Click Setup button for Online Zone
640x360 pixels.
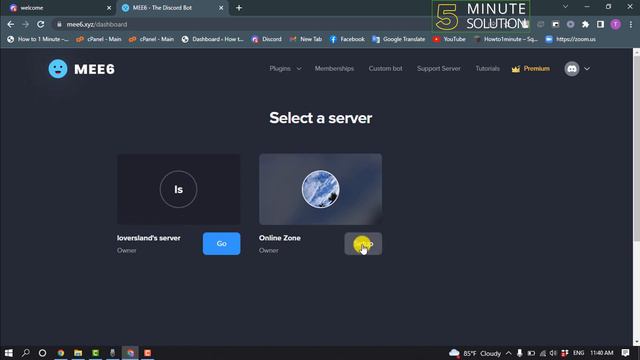pyautogui.click(x=363, y=244)
